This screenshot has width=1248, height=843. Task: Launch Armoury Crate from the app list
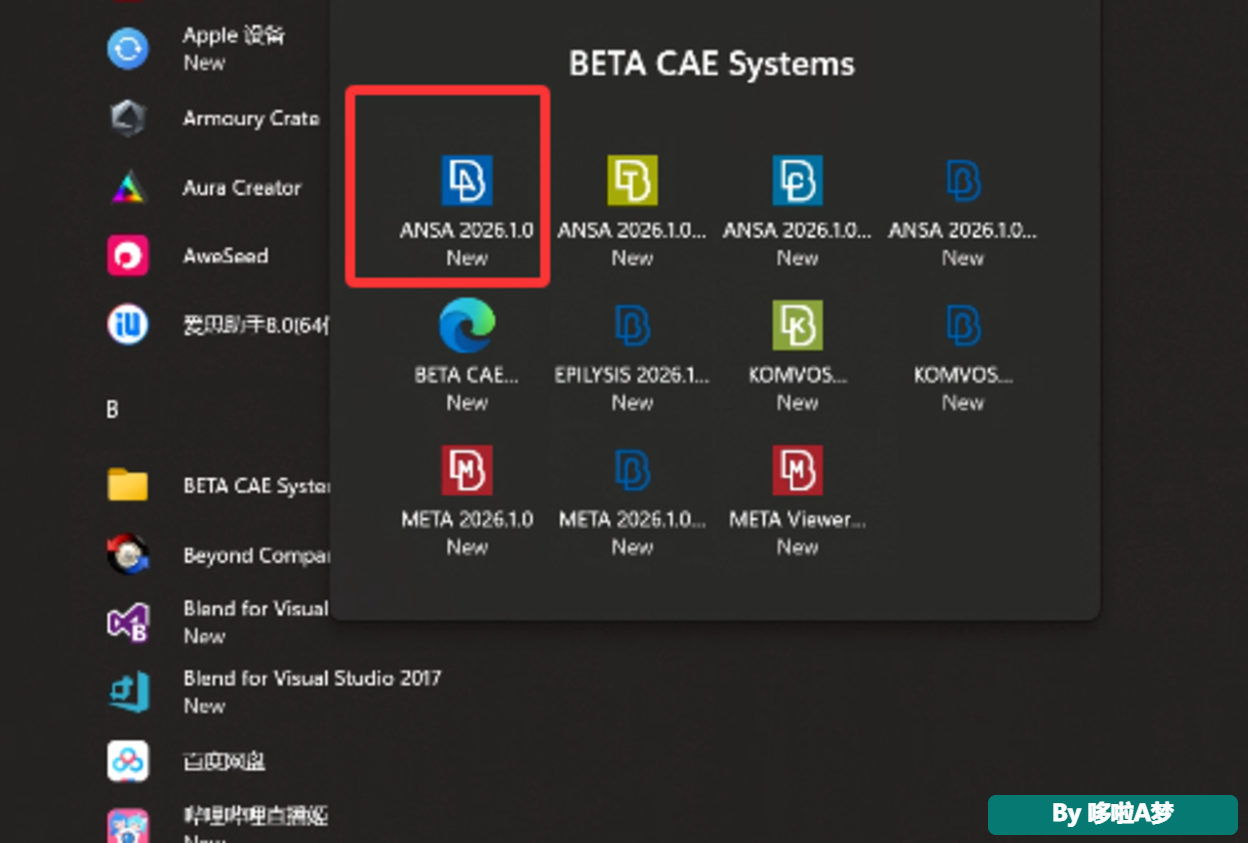click(x=213, y=119)
